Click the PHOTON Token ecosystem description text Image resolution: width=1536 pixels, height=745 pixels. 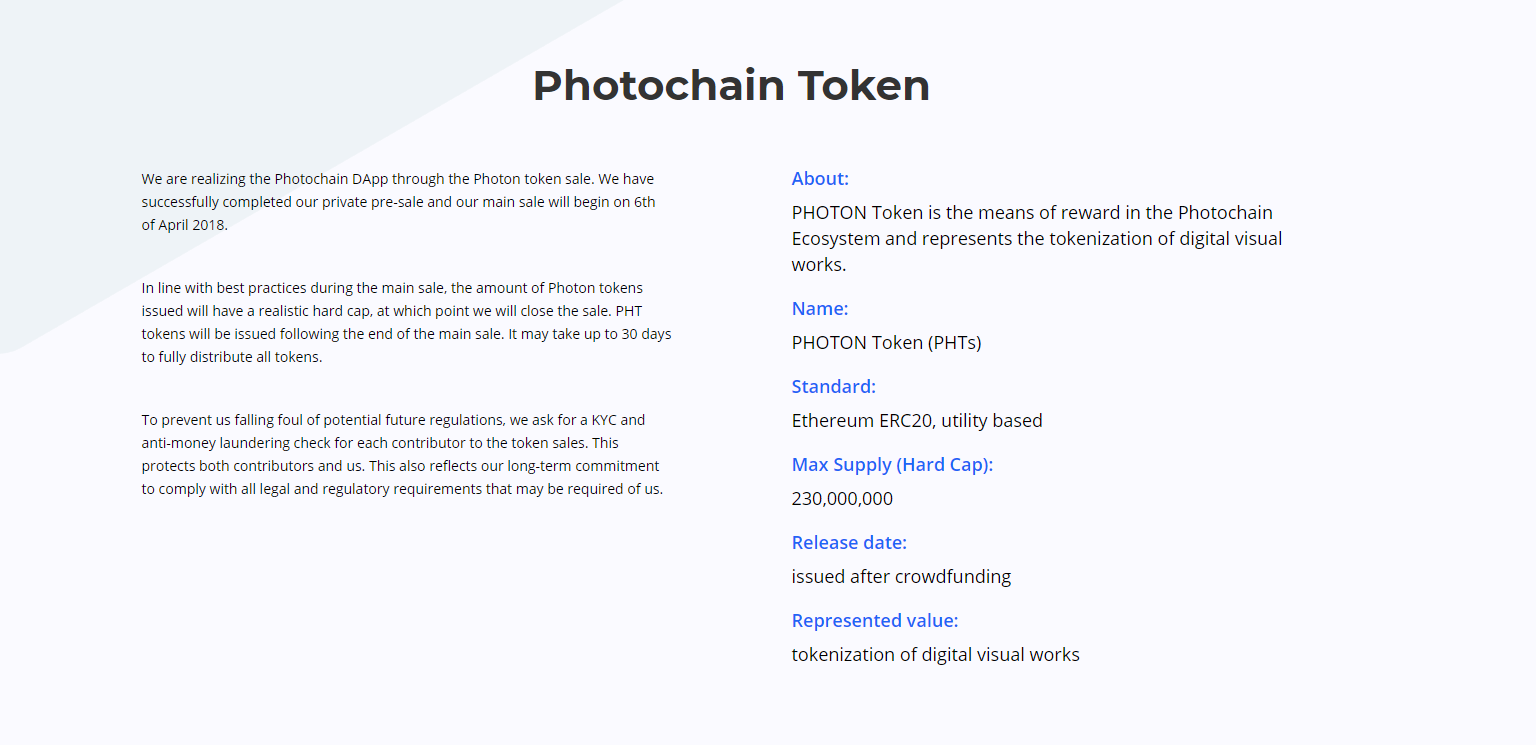tap(1036, 238)
